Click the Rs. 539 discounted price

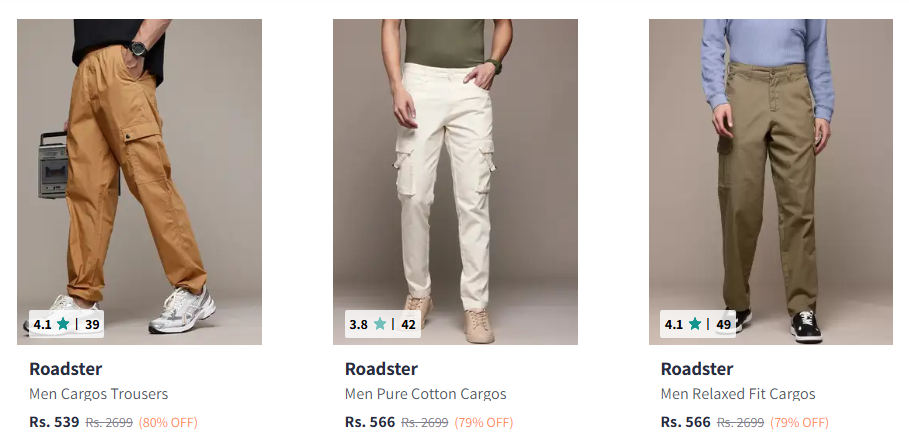pos(54,422)
